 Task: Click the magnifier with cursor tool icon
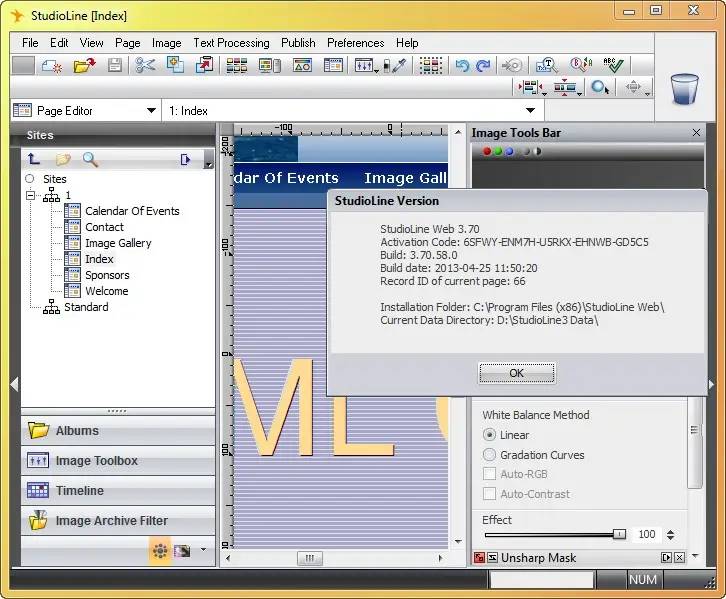tap(600, 87)
